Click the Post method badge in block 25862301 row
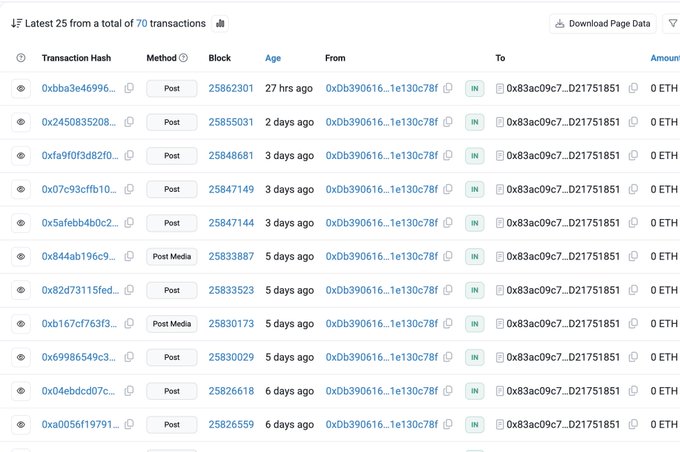Image resolution: width=680 pixels, height=452 pixels. (x=172, y=88)
